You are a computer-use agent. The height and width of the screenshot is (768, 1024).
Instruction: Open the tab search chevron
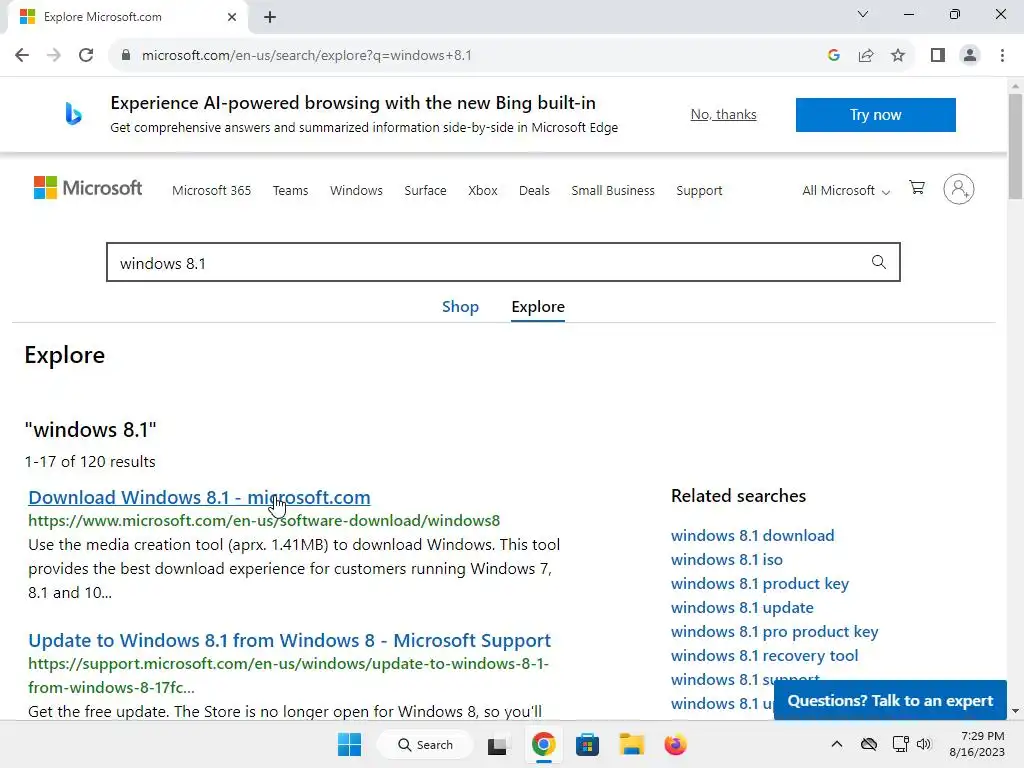click(863, 14)
